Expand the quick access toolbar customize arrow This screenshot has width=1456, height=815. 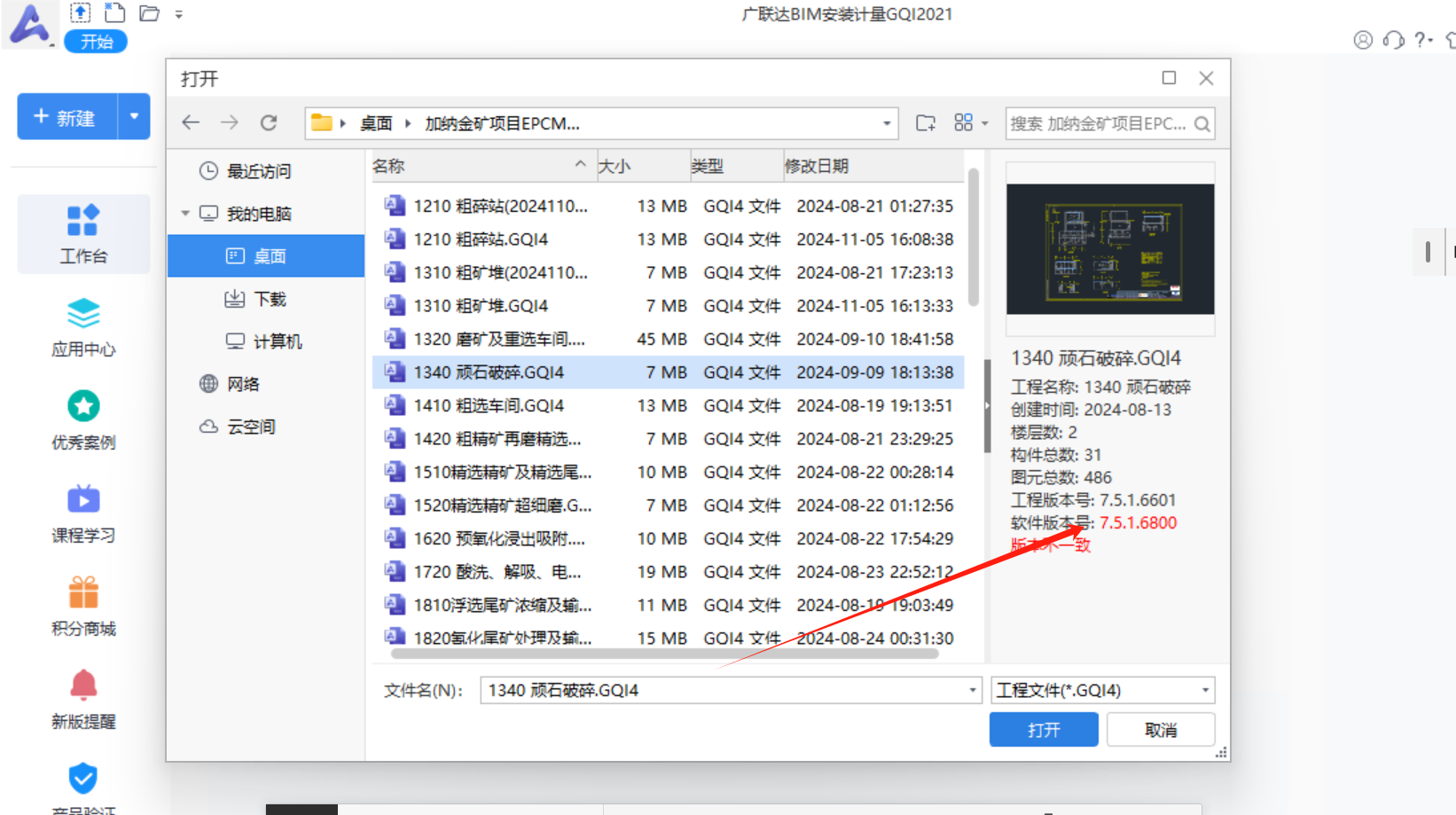coord(178,14)
